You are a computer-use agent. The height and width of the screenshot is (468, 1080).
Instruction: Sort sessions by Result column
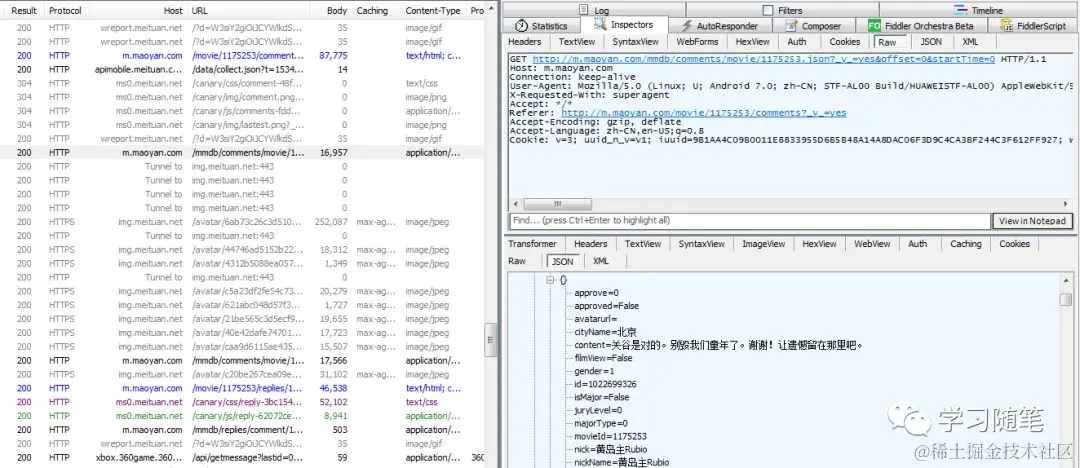click(23, 10)
